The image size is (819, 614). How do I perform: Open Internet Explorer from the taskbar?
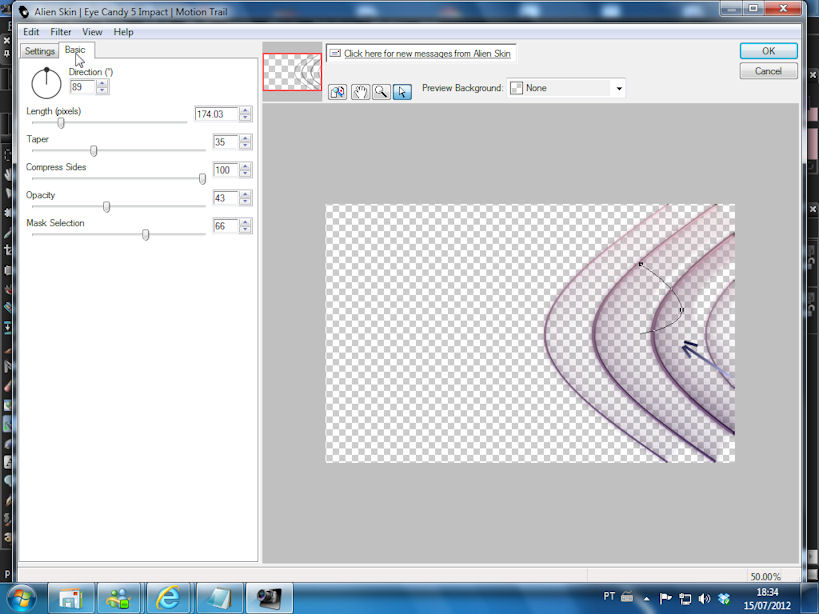coord(168,598)
